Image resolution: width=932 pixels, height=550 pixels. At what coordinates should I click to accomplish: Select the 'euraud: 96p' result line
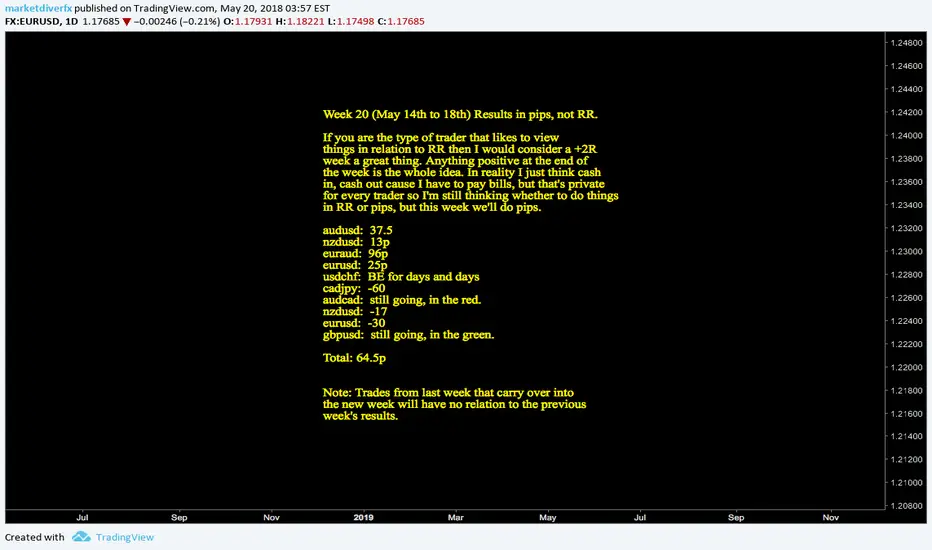coord(355,253)
